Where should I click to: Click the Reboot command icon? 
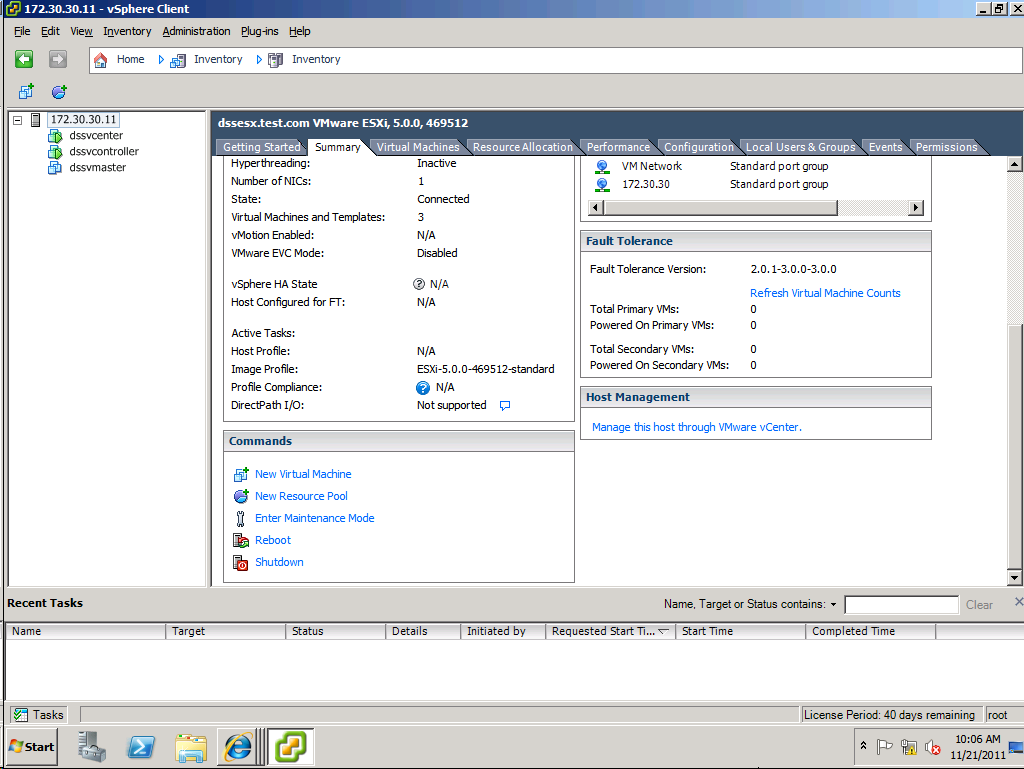coord(240,540)
